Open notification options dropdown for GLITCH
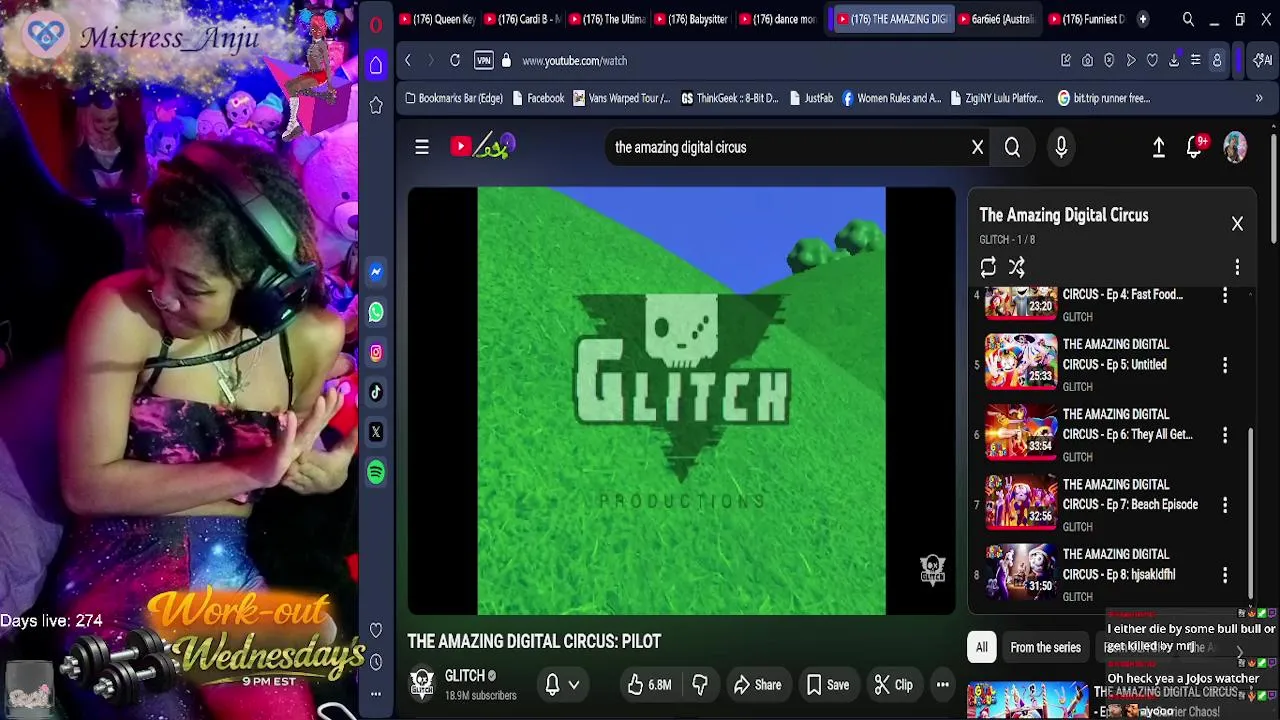Viewport: 1280px width, 720px height. (562, 685)
